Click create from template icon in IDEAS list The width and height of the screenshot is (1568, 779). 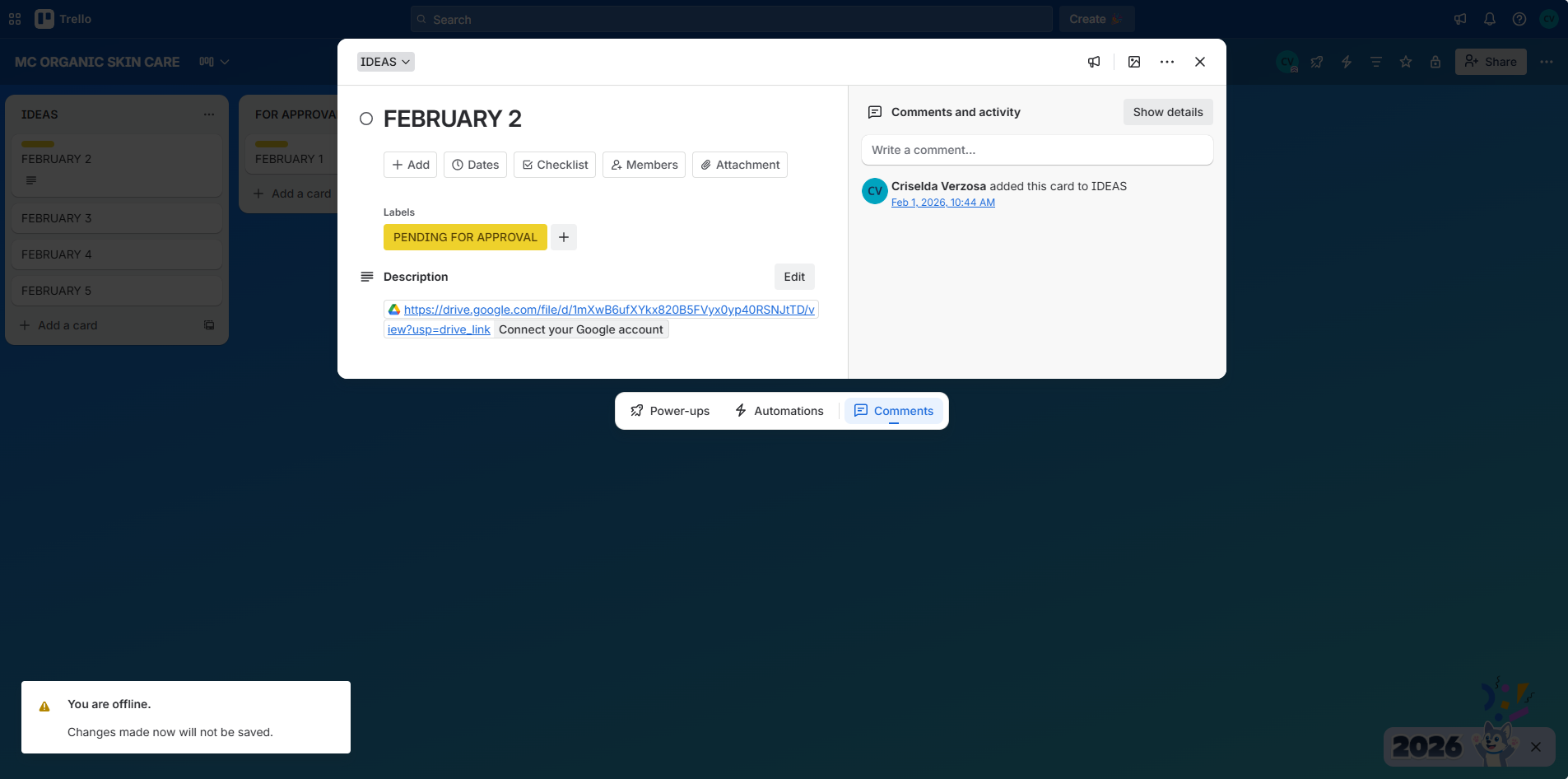tap(209, 325)
